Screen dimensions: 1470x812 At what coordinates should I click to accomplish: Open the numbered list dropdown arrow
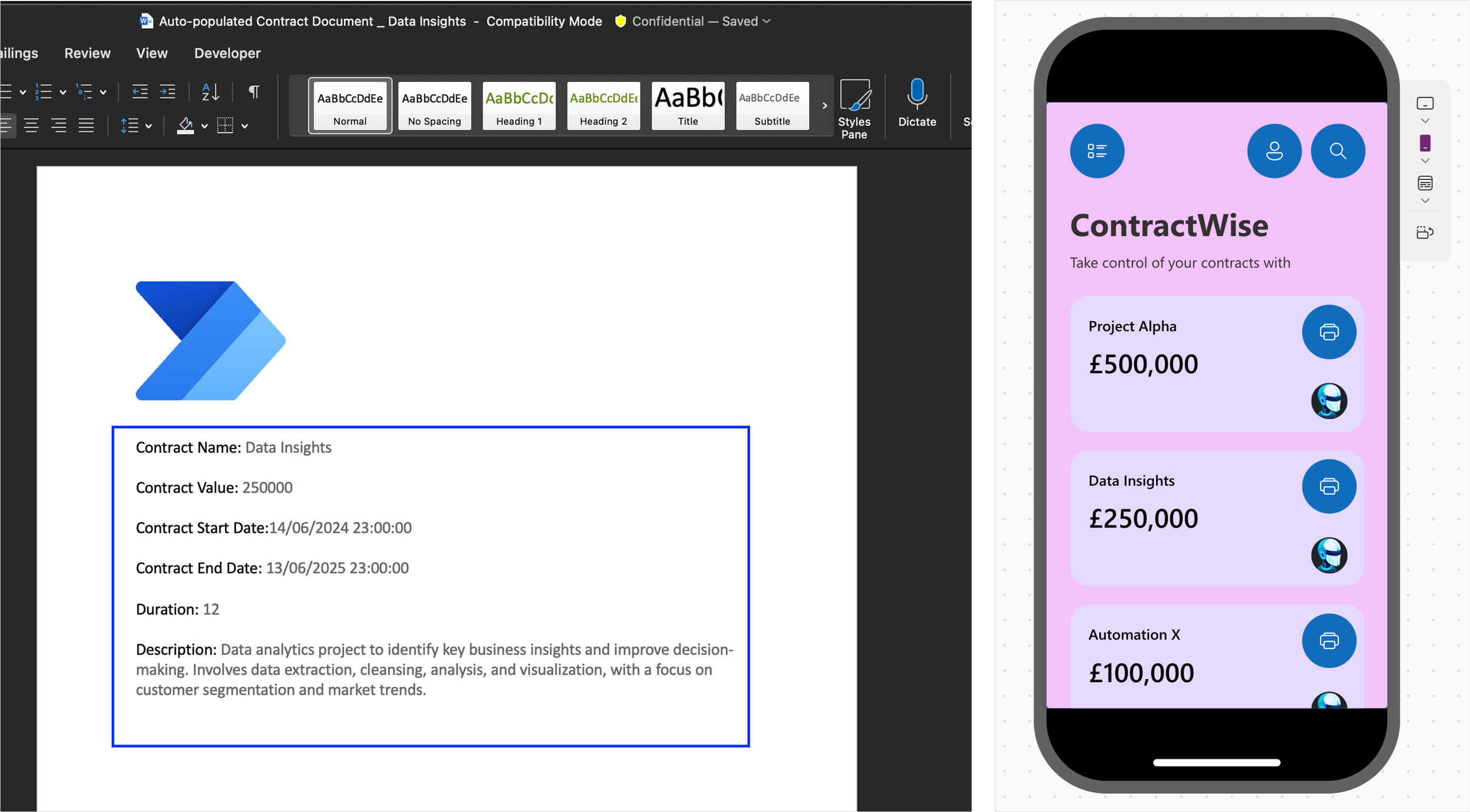coord(63,92)
